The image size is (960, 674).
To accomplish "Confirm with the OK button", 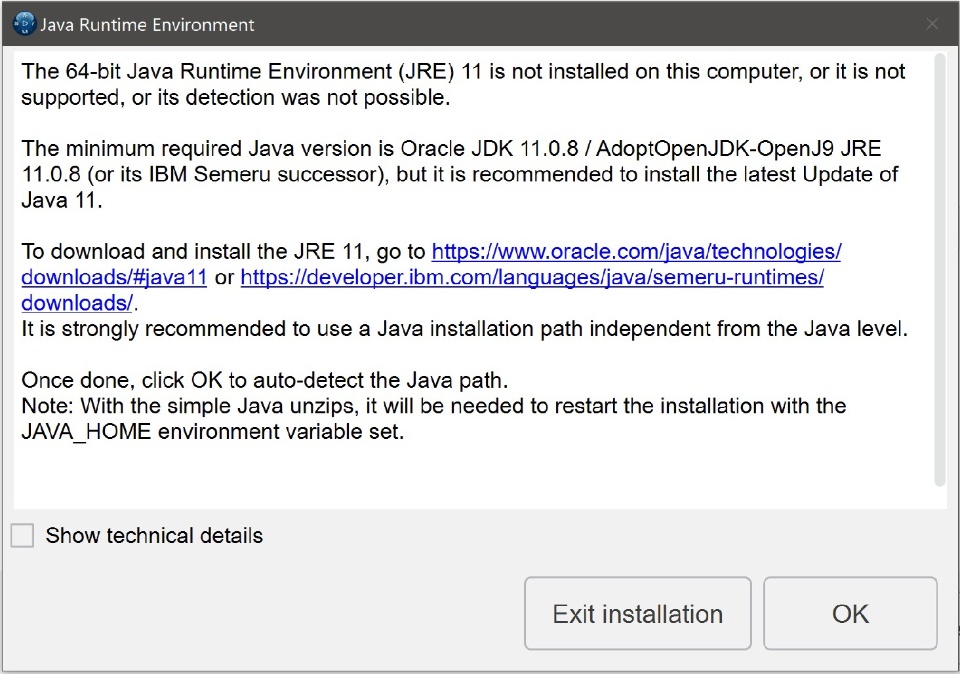I will pos(850,614).
